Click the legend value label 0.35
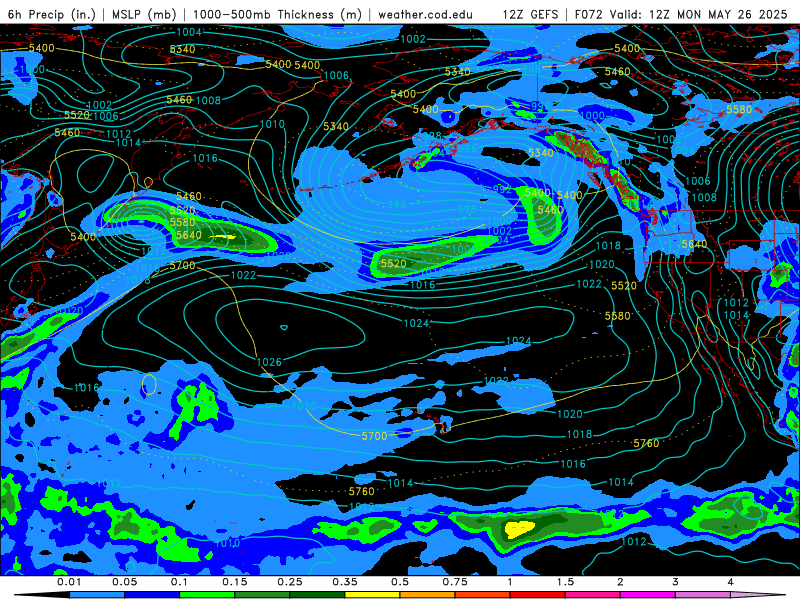The height and width of the screenshot is (600, 800). (345, 582)
